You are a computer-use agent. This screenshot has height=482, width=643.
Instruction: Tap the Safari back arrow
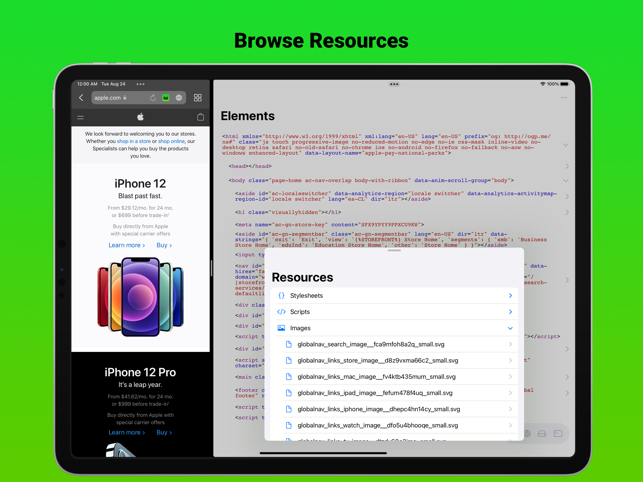[x=81, y=98]
